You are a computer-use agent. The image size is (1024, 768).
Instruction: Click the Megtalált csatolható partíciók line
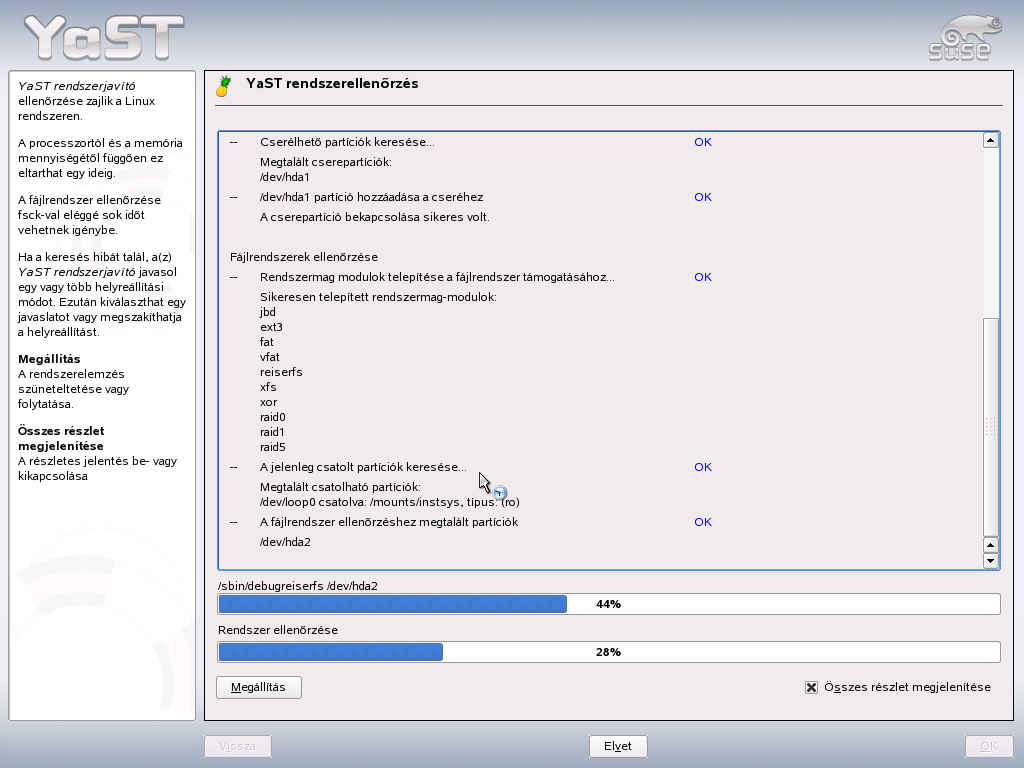point(340,487)
